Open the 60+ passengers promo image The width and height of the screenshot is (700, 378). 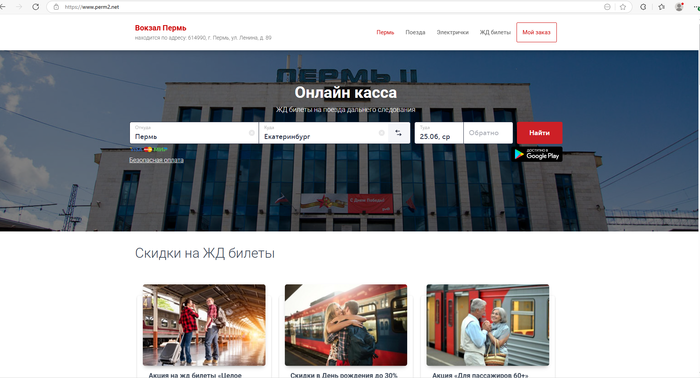(488, 325)
